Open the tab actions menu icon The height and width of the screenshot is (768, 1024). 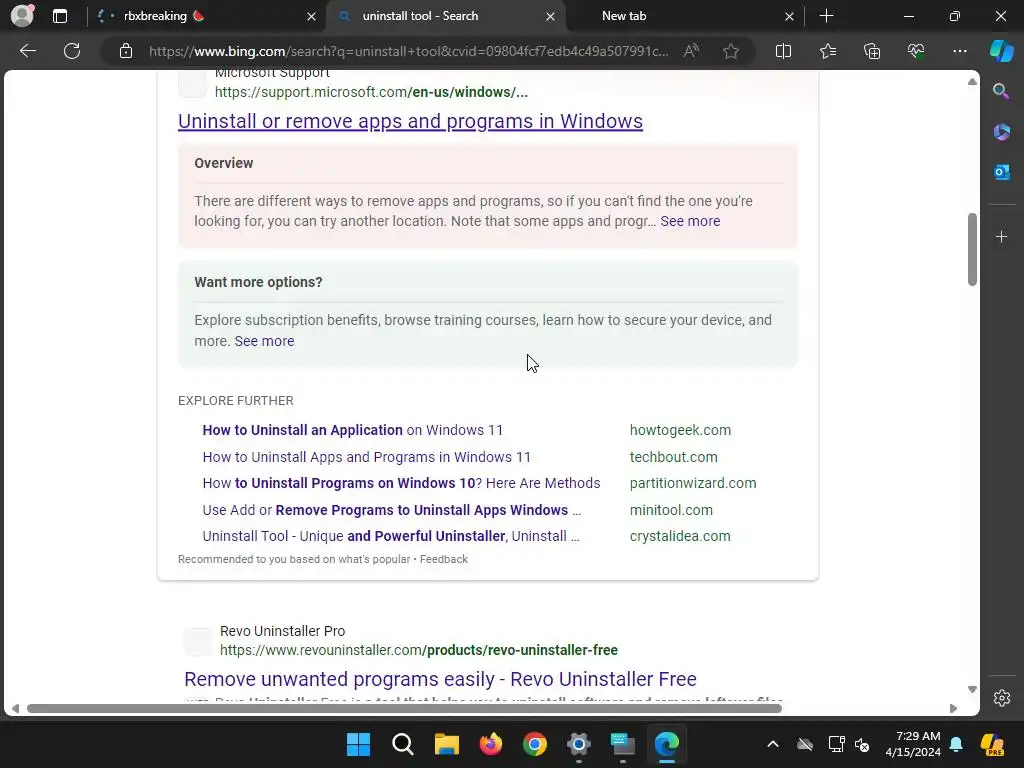[x=60, y=16]
